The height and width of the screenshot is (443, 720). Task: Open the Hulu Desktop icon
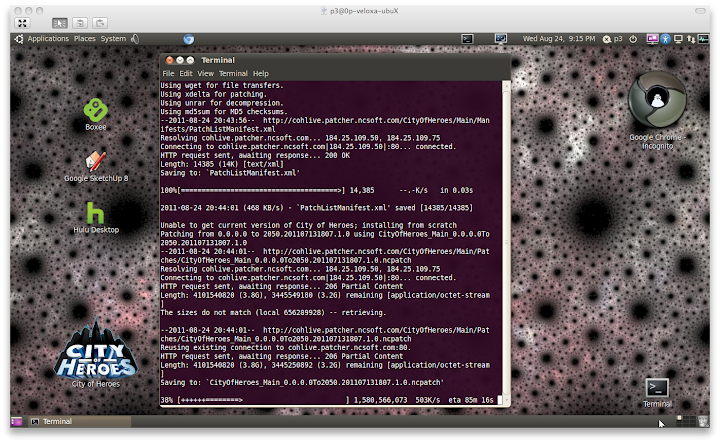pos(96,218)
